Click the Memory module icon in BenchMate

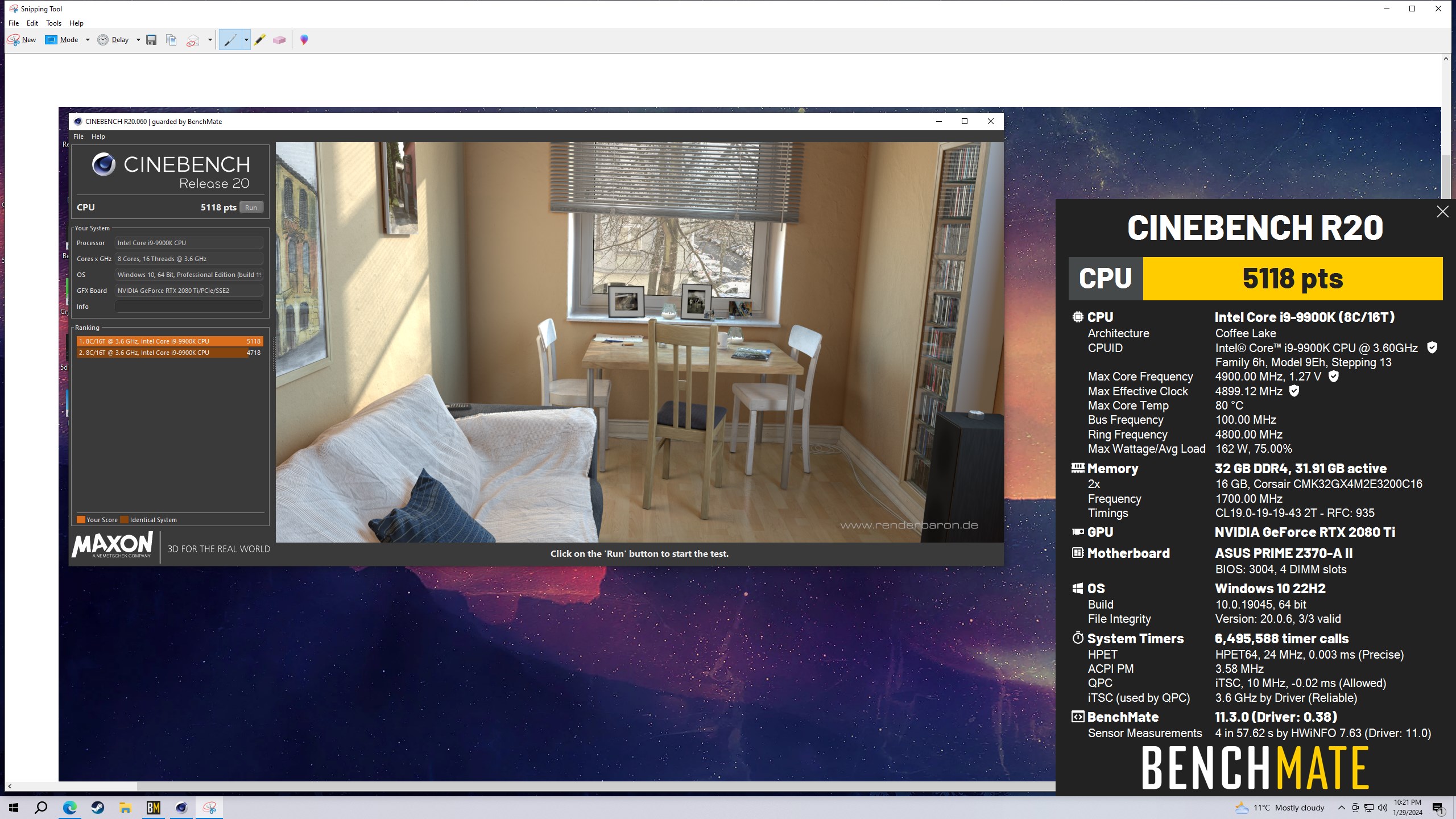pyautogui.click(x=1078, y=468)
